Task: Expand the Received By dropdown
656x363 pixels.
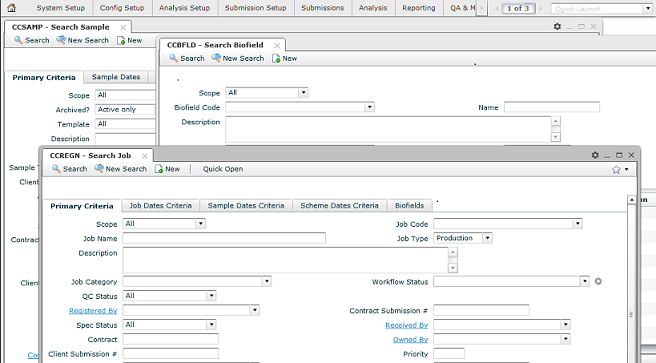Action: 566,325
